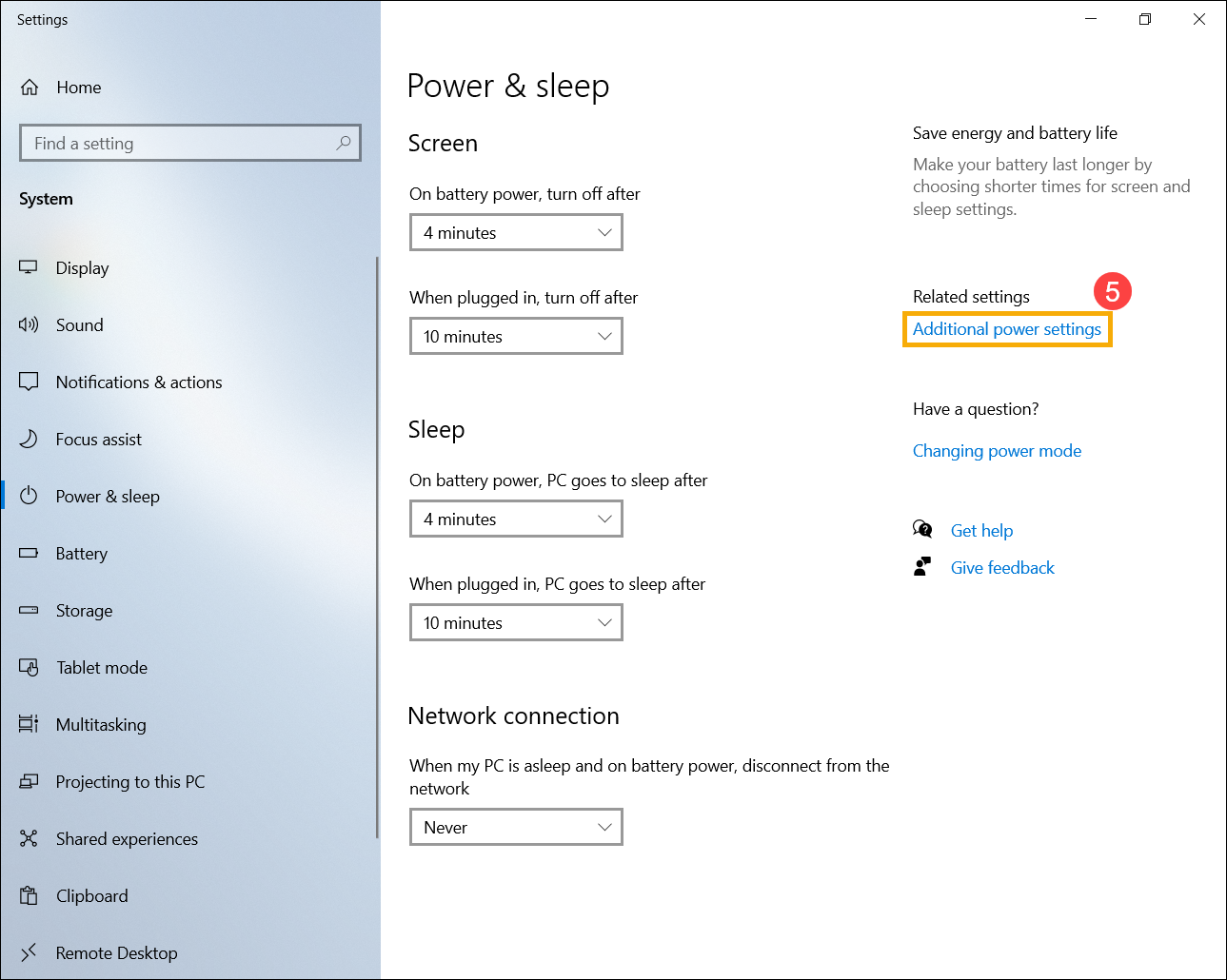The width and height of the screenshot is (1227, 980).
Task: Open Additional power settings link
Action: tap(1007, 329)
